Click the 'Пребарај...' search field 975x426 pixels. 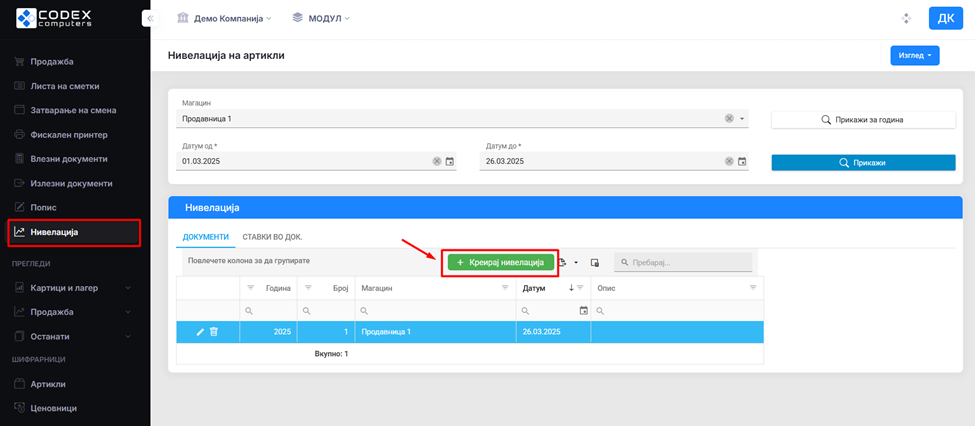click(683, 262)
